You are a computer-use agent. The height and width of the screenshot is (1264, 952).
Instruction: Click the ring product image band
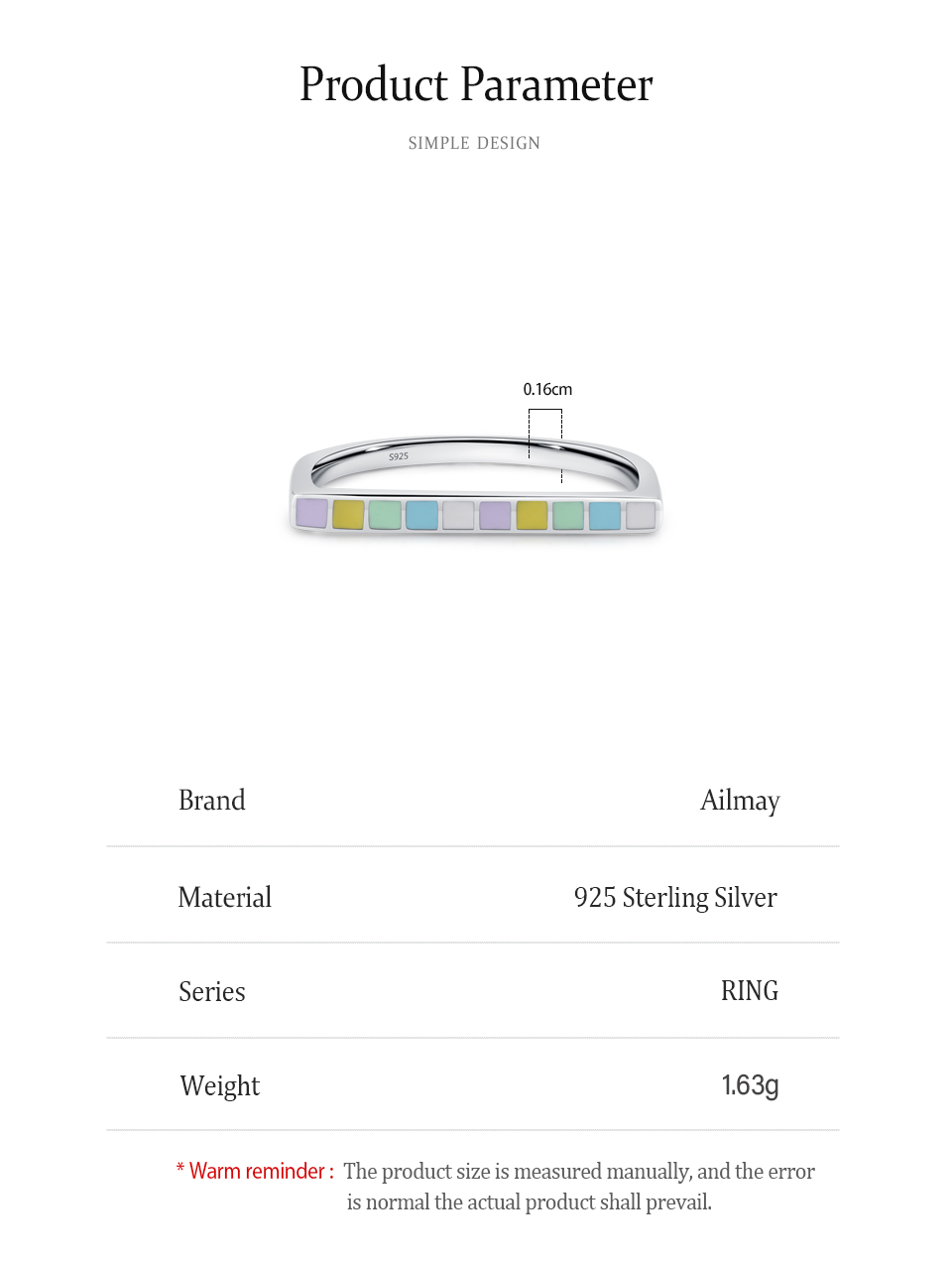pos(476,486)
